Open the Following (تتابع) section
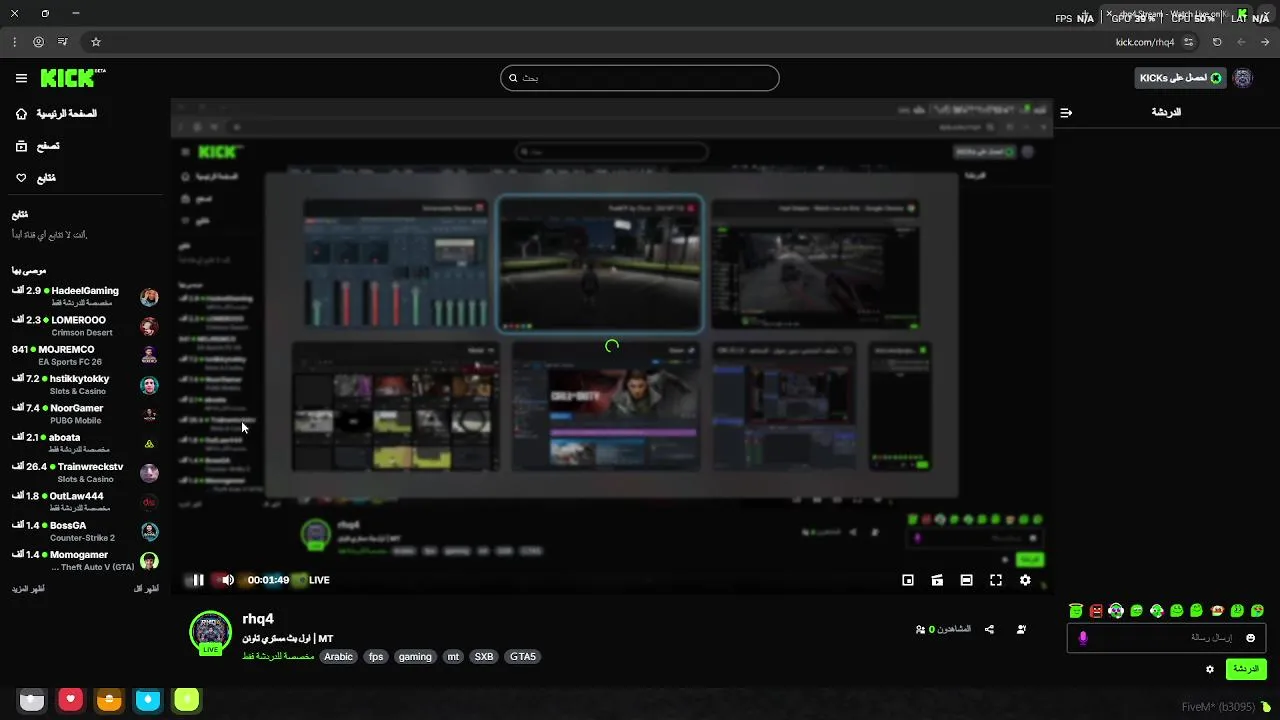 click(x=36, y=178)
